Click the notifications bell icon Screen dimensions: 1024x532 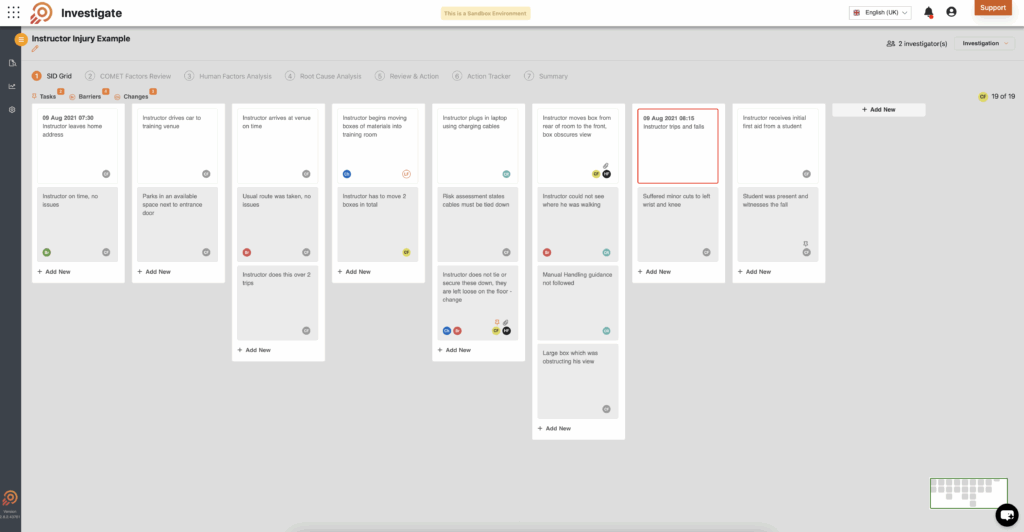(929, 12)
